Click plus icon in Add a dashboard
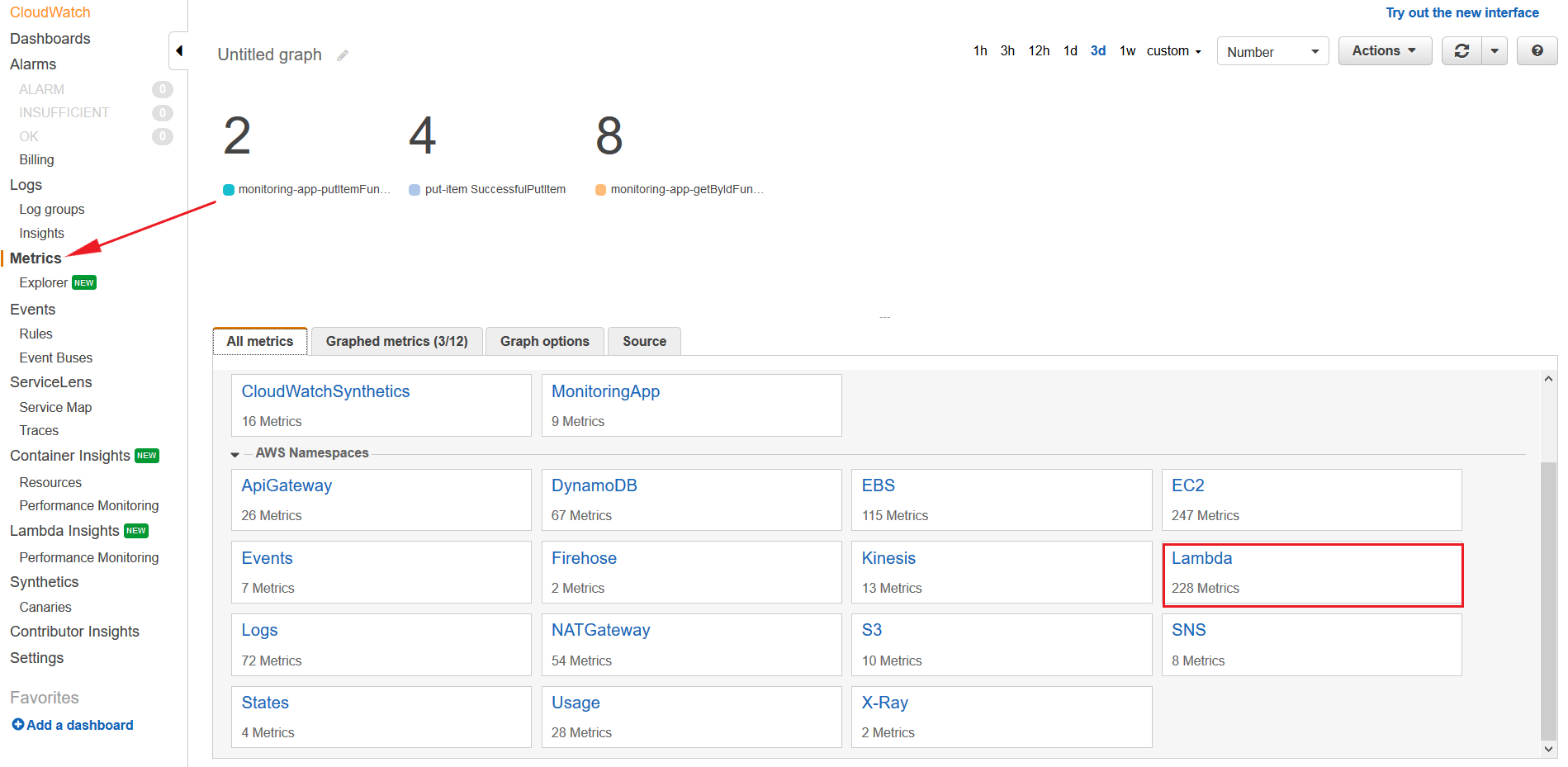 (x=17, y=724)
